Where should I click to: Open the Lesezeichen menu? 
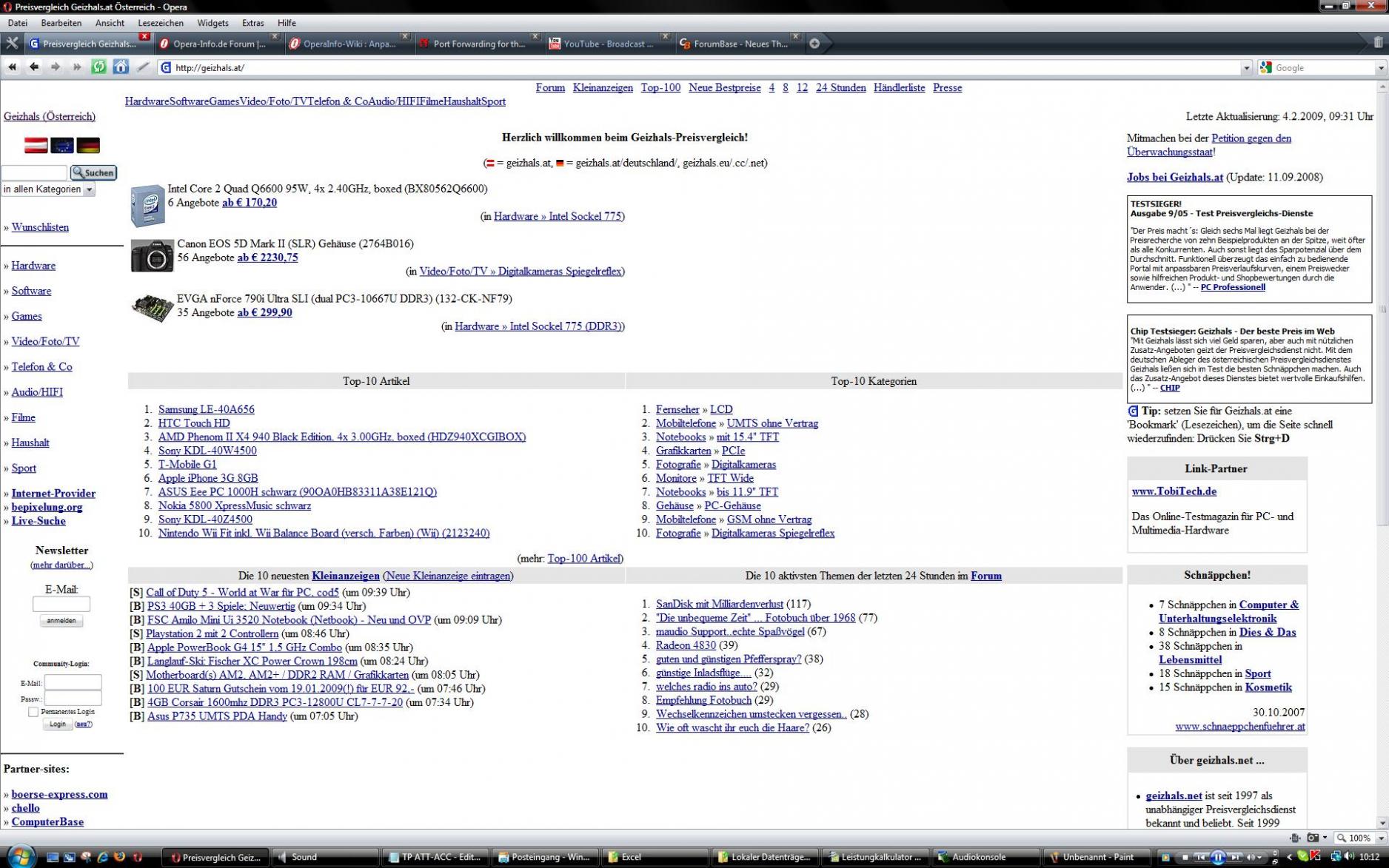point(161,23)
